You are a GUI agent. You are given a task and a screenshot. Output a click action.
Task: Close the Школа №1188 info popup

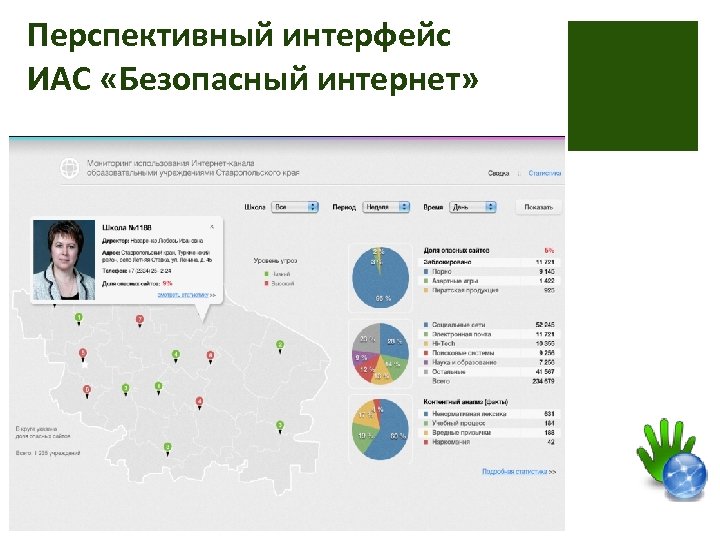(212, 227)
